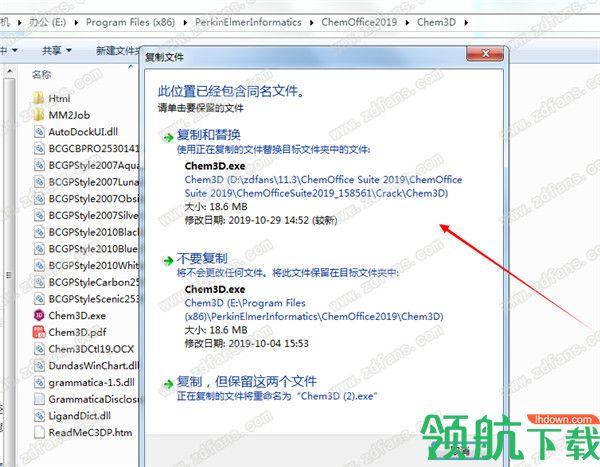Click the Chem3D breadcrumb segment
Viewport: 600px width, 467px height.
click(x=436, y=22)
